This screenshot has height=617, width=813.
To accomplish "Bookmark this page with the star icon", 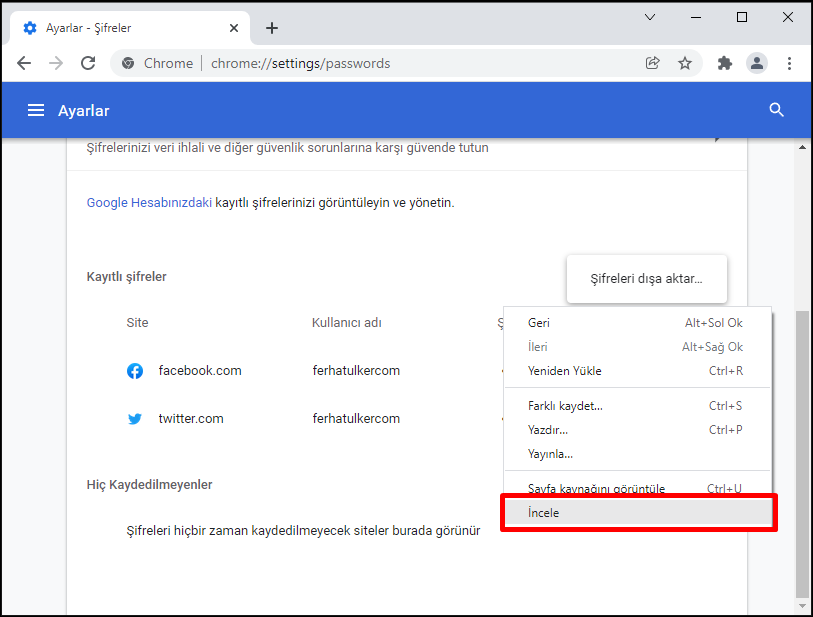I will click(685, 63).
